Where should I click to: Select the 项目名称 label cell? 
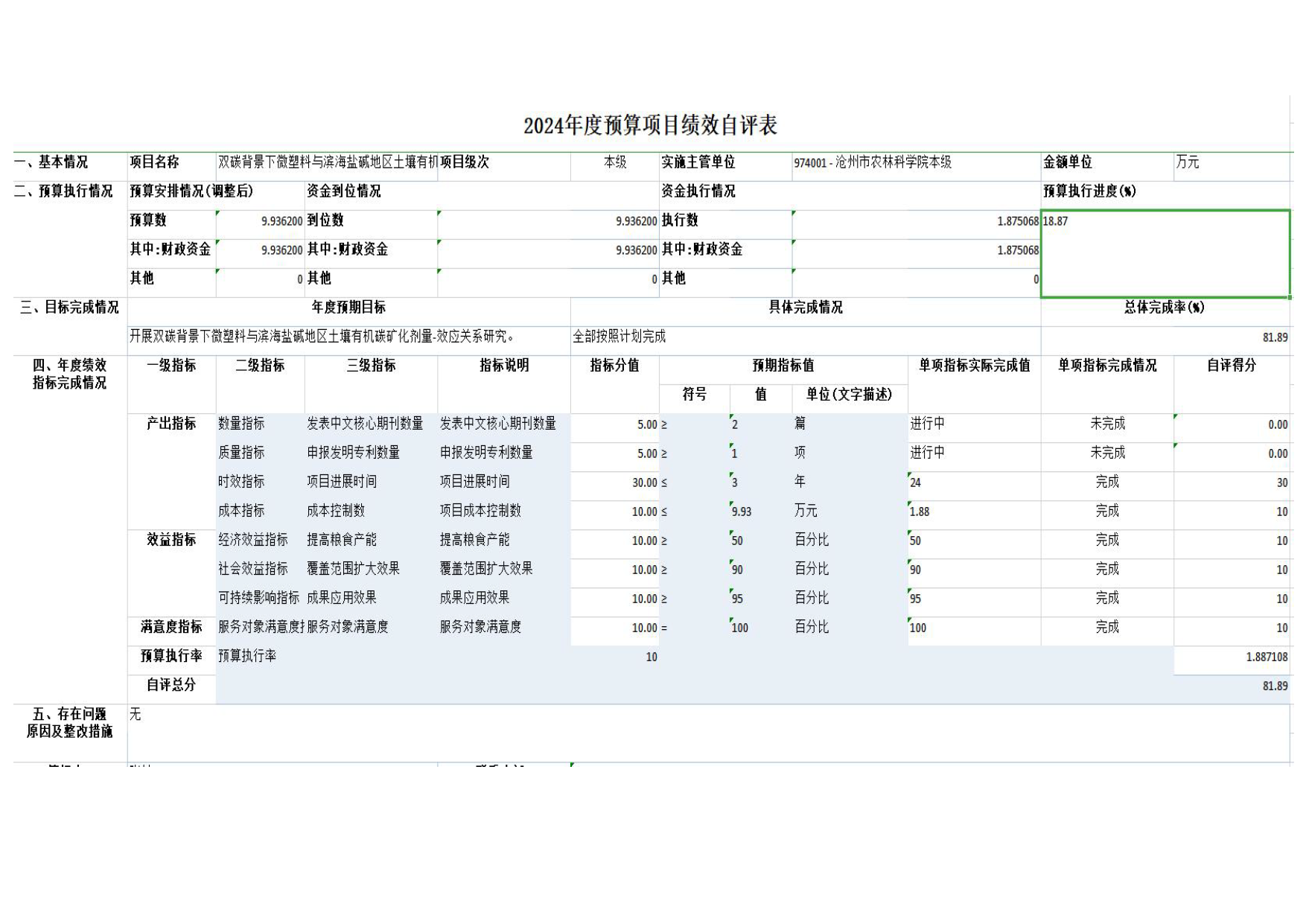click(155, 162)
